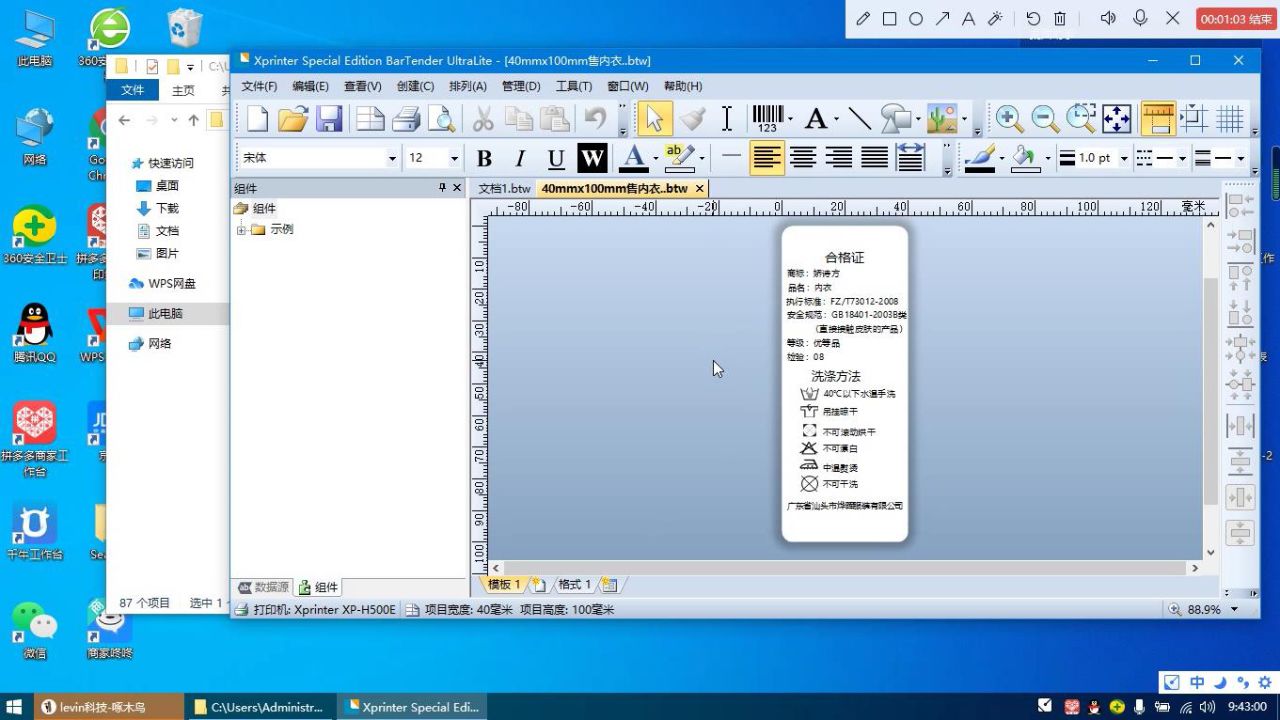
Task: Toggle grid lines display
Action: [1230, 119]
